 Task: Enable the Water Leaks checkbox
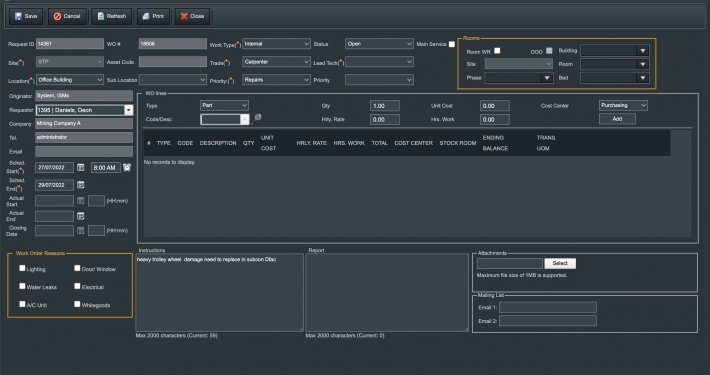[x=22, y=286]
